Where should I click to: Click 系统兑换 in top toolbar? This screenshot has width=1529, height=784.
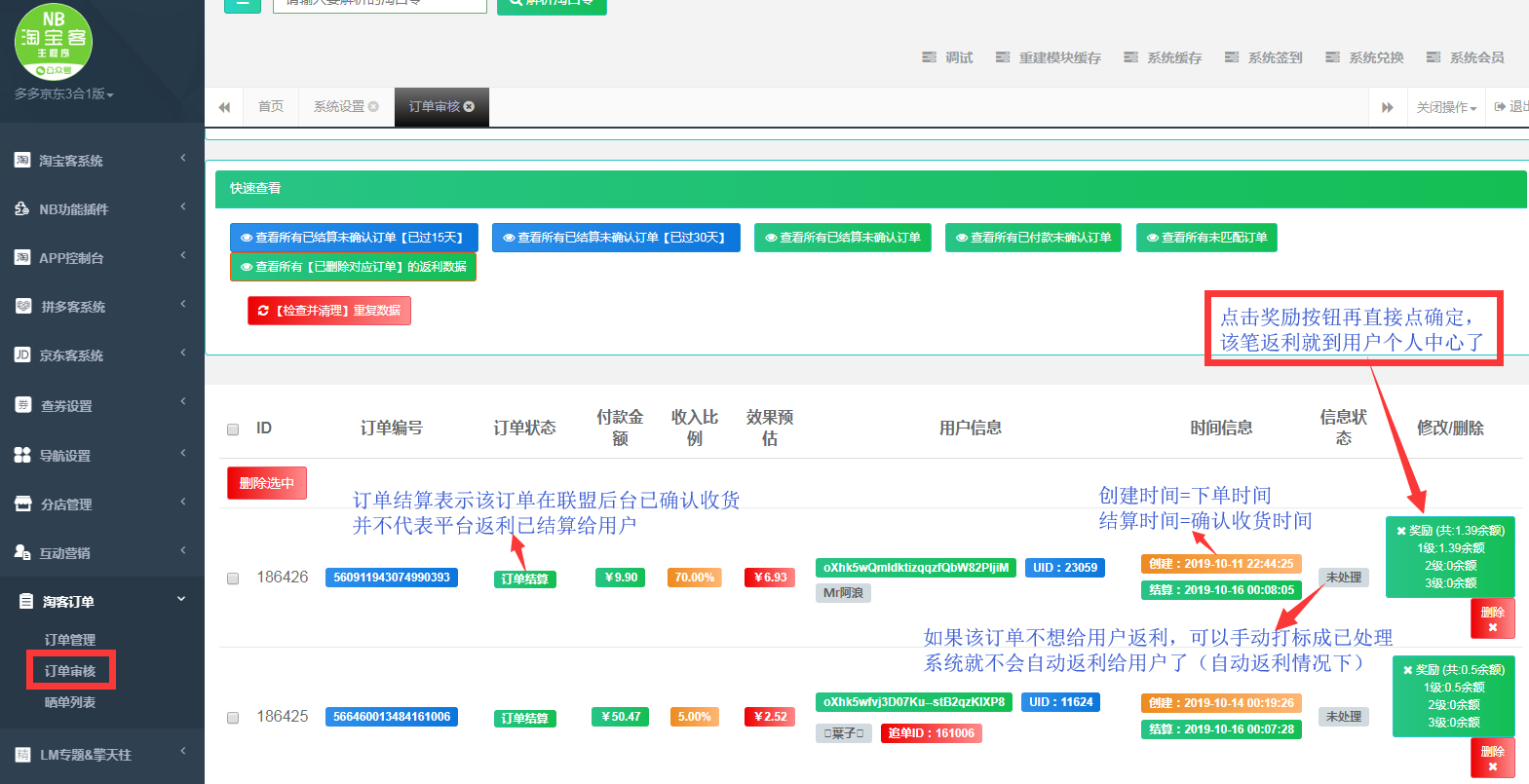(1364, 57)
